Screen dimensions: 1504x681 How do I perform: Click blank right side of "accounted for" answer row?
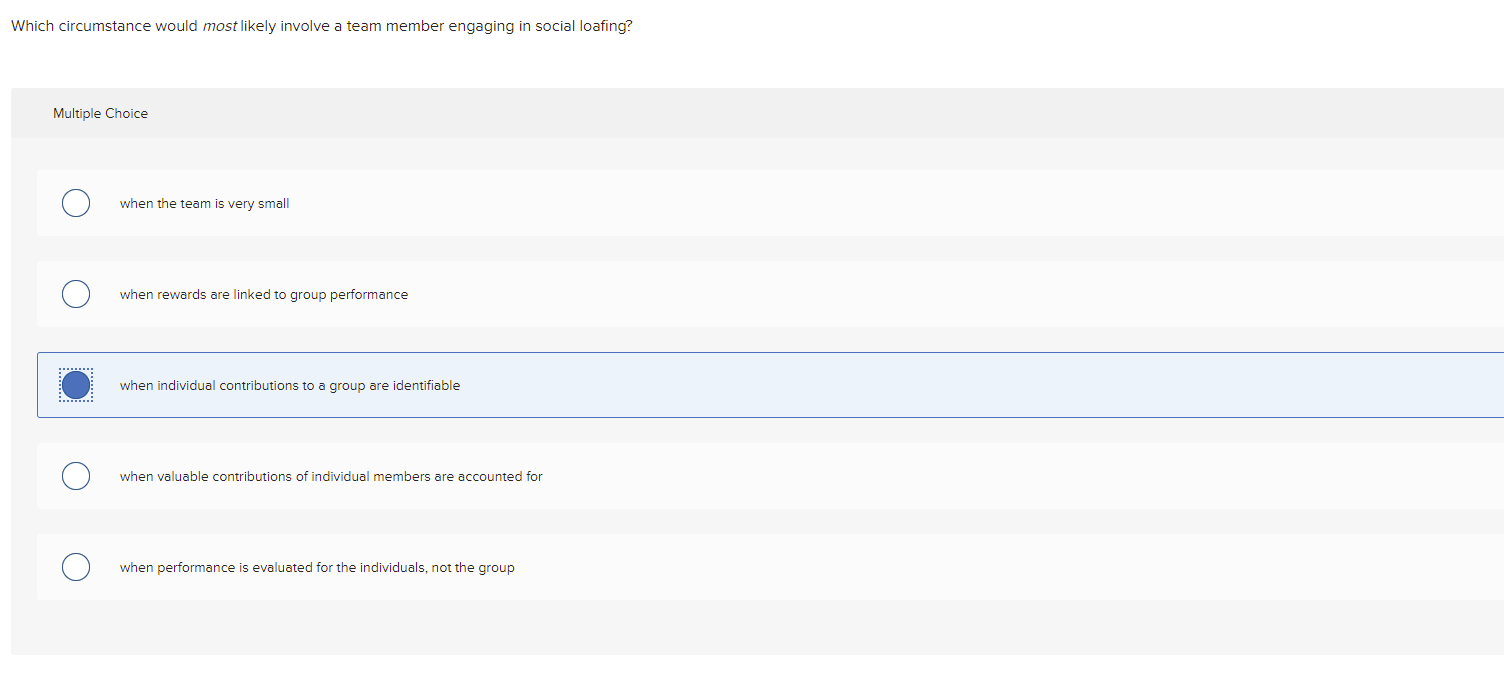(1000, 476)
